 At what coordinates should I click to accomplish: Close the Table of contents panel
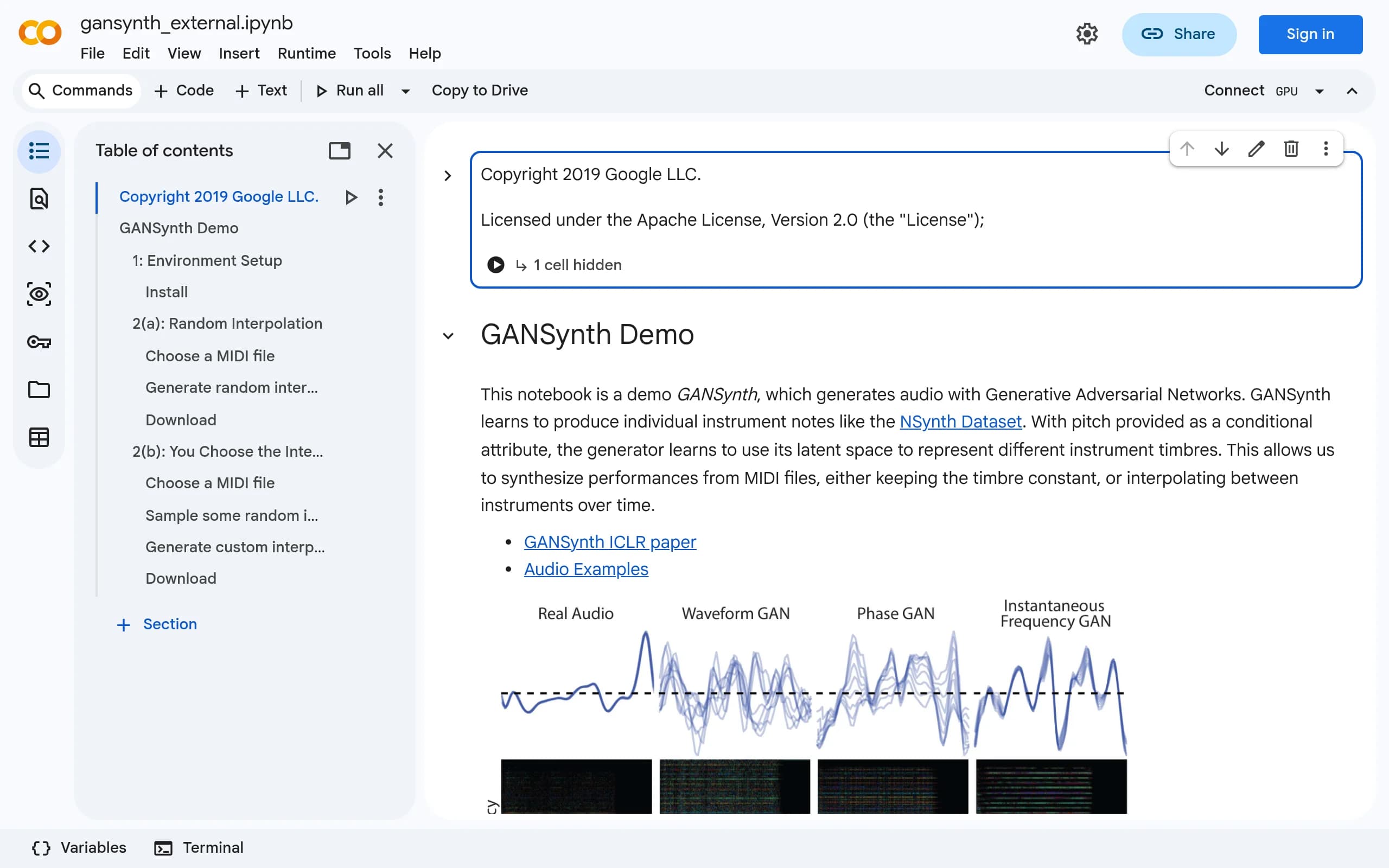click(x=385, y=150)
